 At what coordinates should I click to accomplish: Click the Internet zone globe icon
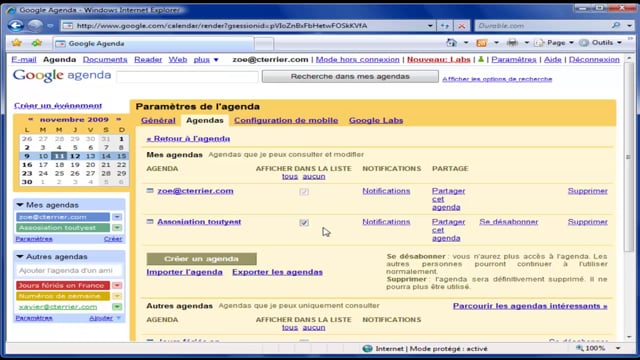pyautogui.click(x=367, y=349)
